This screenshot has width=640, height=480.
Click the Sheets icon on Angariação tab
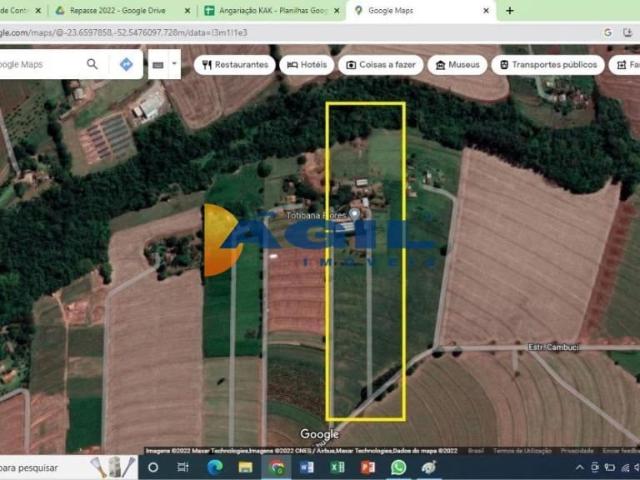[x=209, y=11]
